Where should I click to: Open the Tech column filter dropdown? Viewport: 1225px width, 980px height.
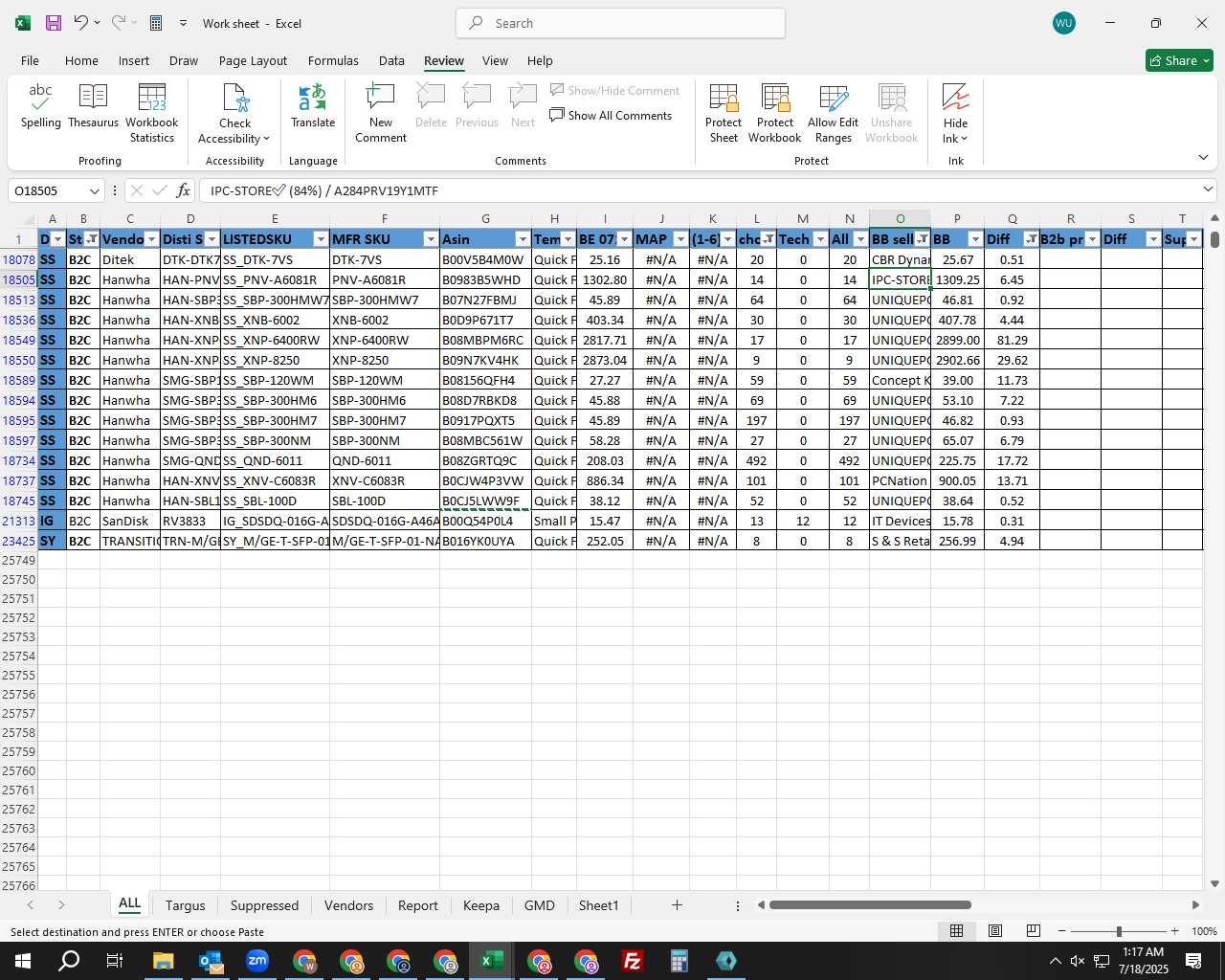[x=820, y=239]
